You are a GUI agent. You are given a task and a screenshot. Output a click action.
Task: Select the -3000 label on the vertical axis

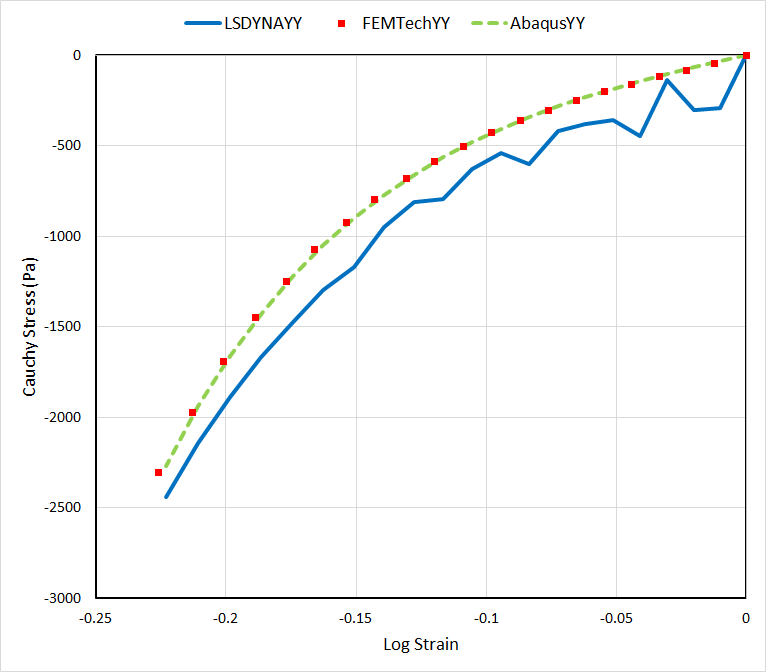(62, 598)
